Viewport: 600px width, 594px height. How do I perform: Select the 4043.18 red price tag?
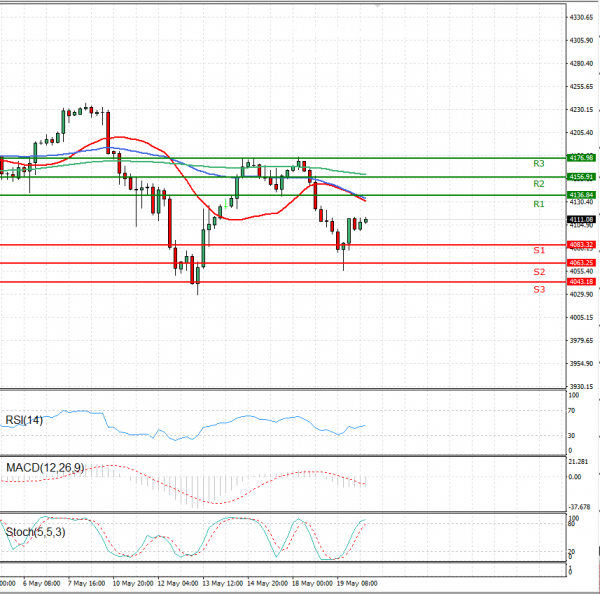click(581, 282)
